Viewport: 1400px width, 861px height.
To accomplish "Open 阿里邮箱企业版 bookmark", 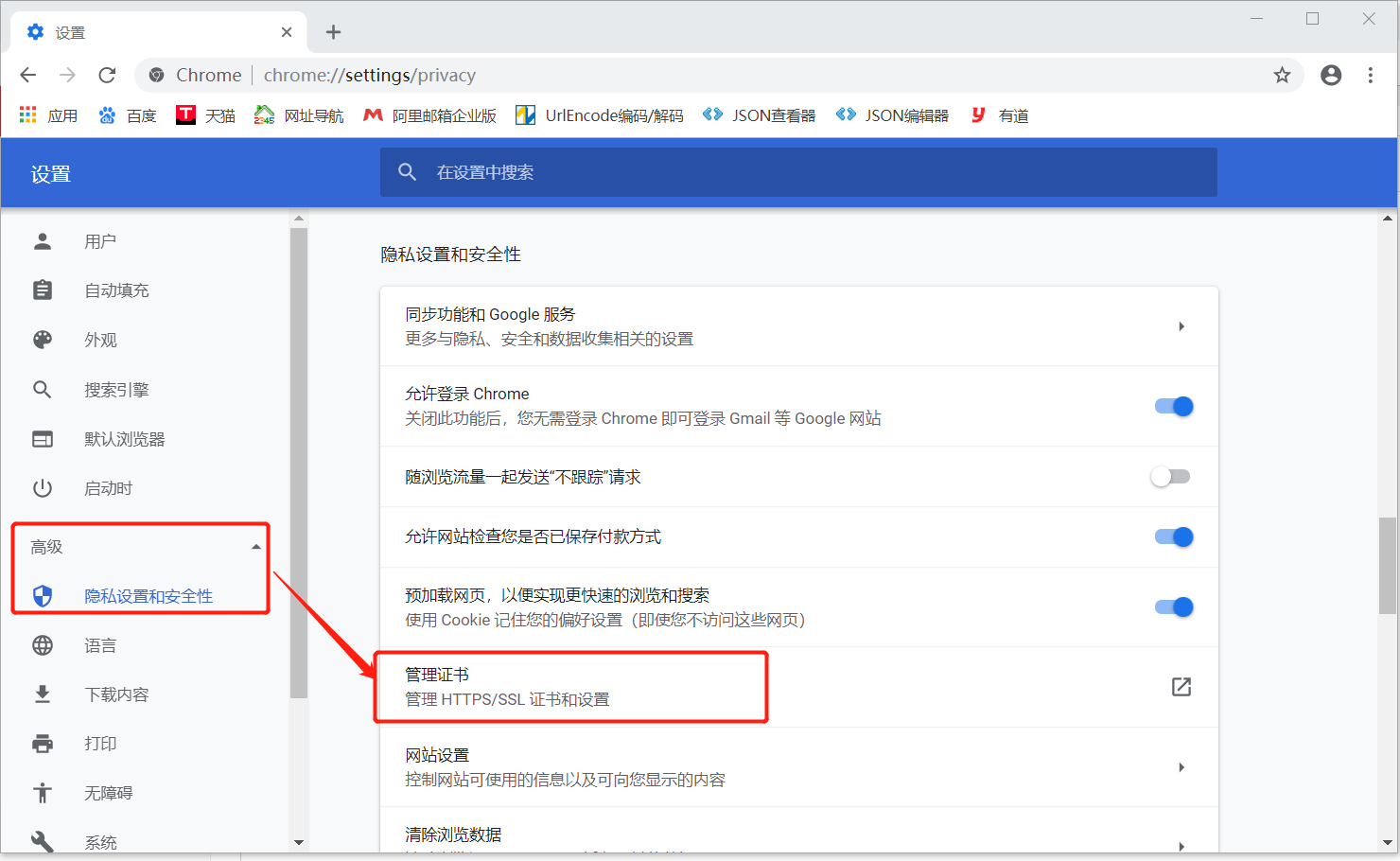I will click(430, 115).
